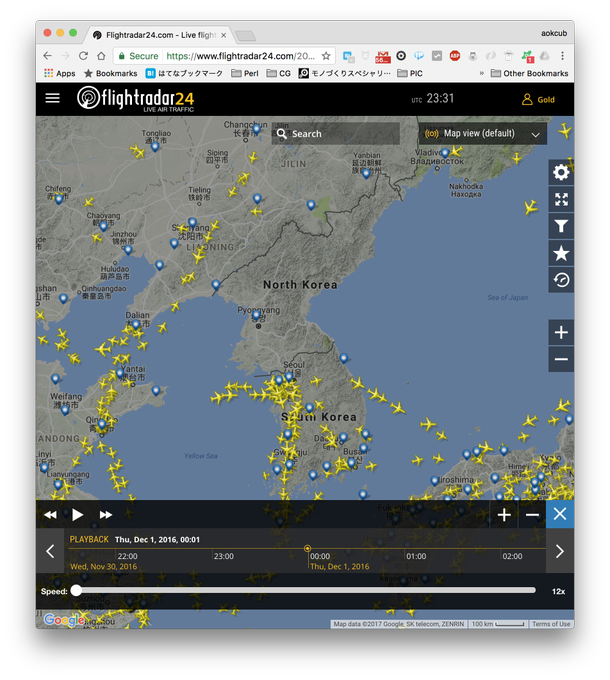The width and height of the screenshot is (610, 680).
Task: Open map settings gear
Action: [561, 172]
